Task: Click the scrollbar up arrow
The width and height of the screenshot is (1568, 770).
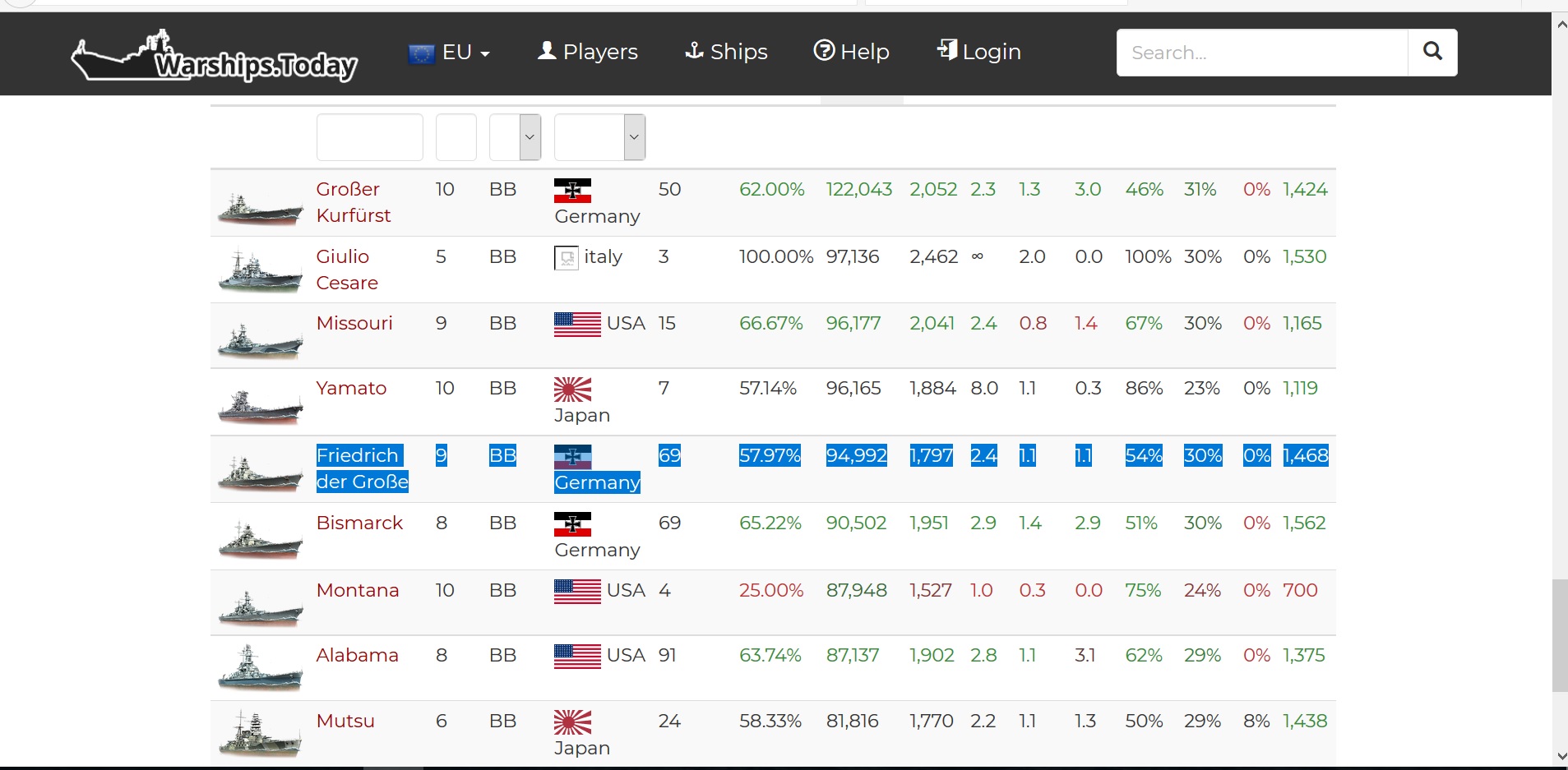Action: pyautogui.click(x=1561, y=24)
